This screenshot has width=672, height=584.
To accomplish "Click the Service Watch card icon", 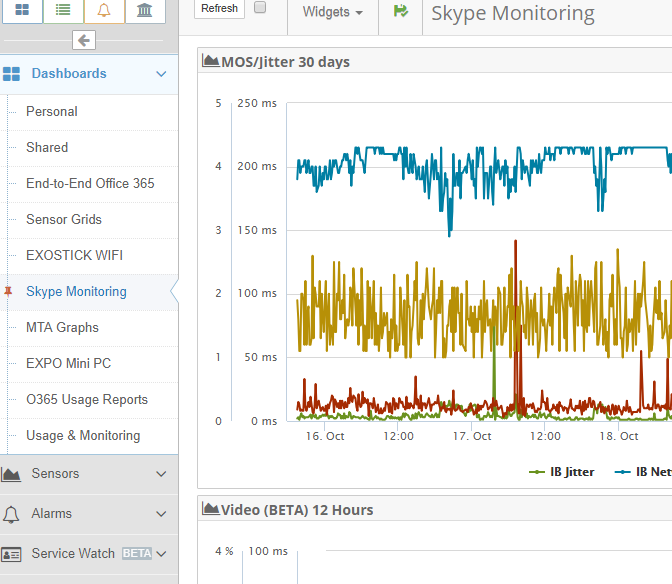I will 11,554.
